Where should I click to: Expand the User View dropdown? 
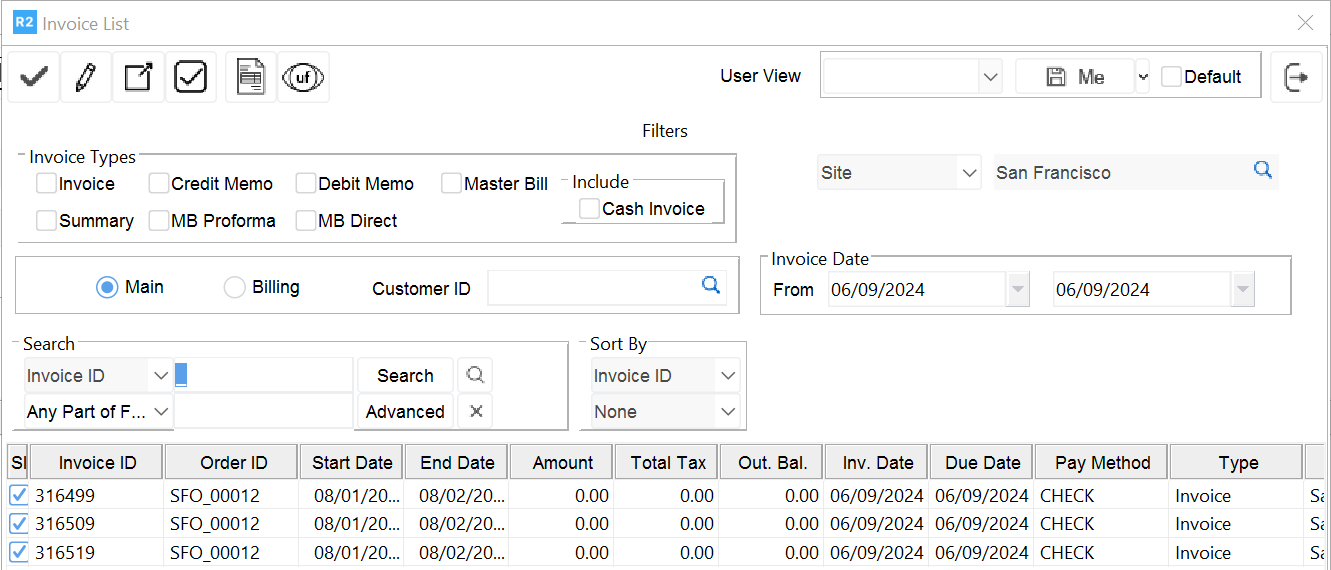point(990,77)
